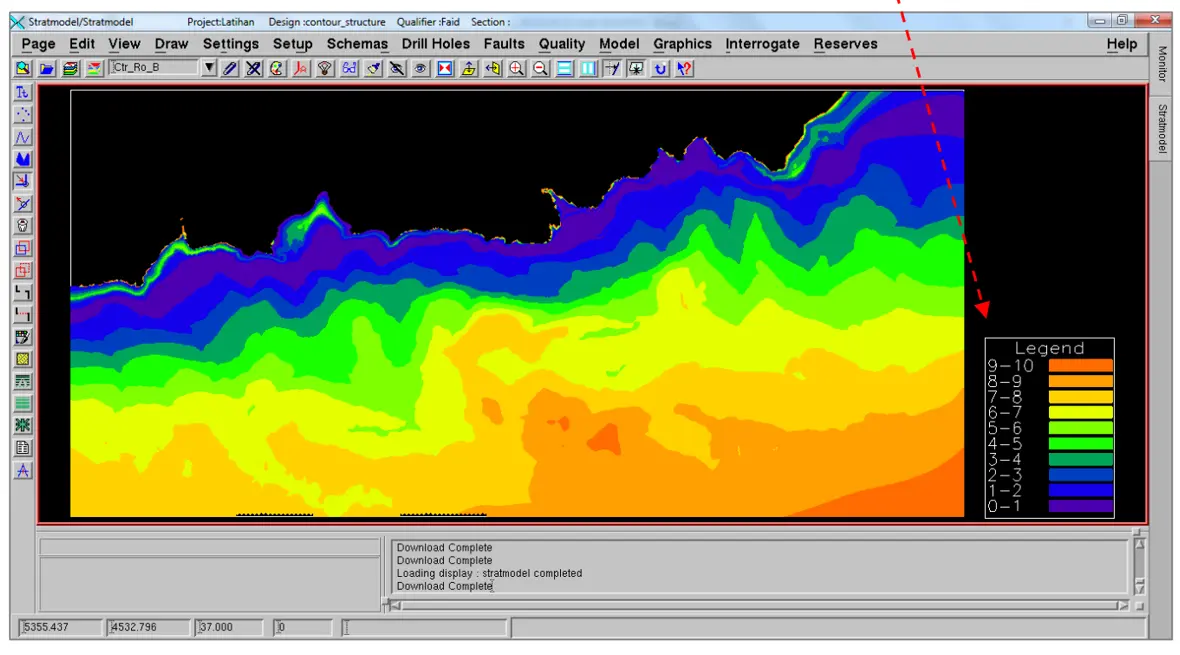
Task: Click the table text sidebar icon
Action: click(23, 381)
